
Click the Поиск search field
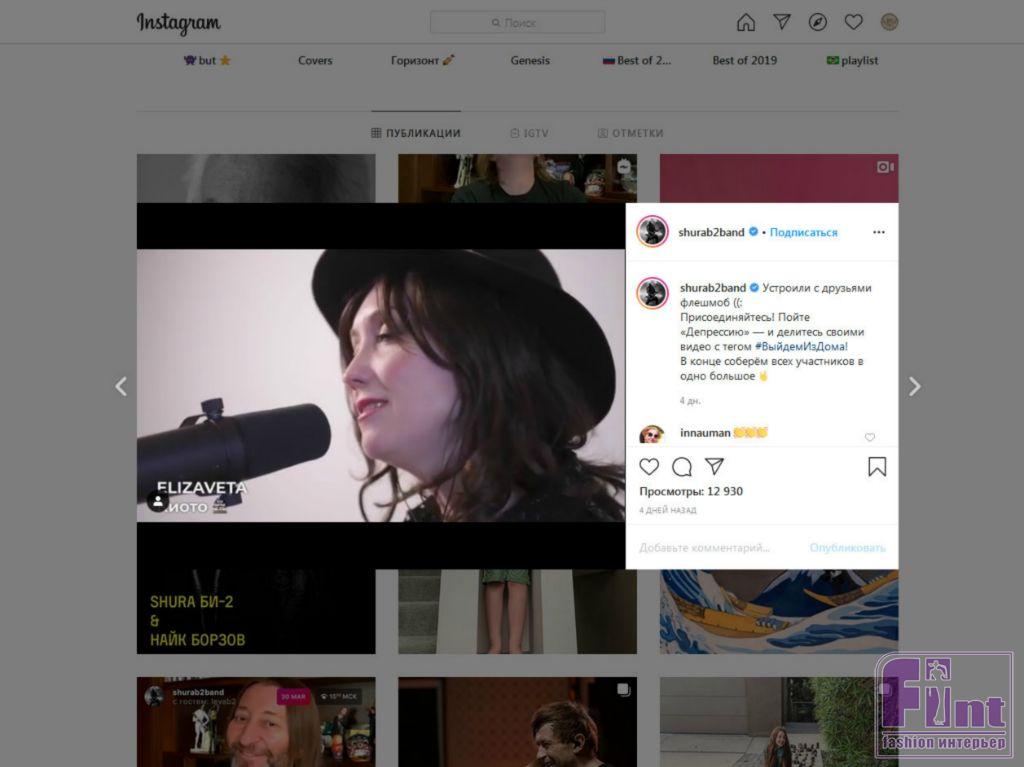pos(517,22)
